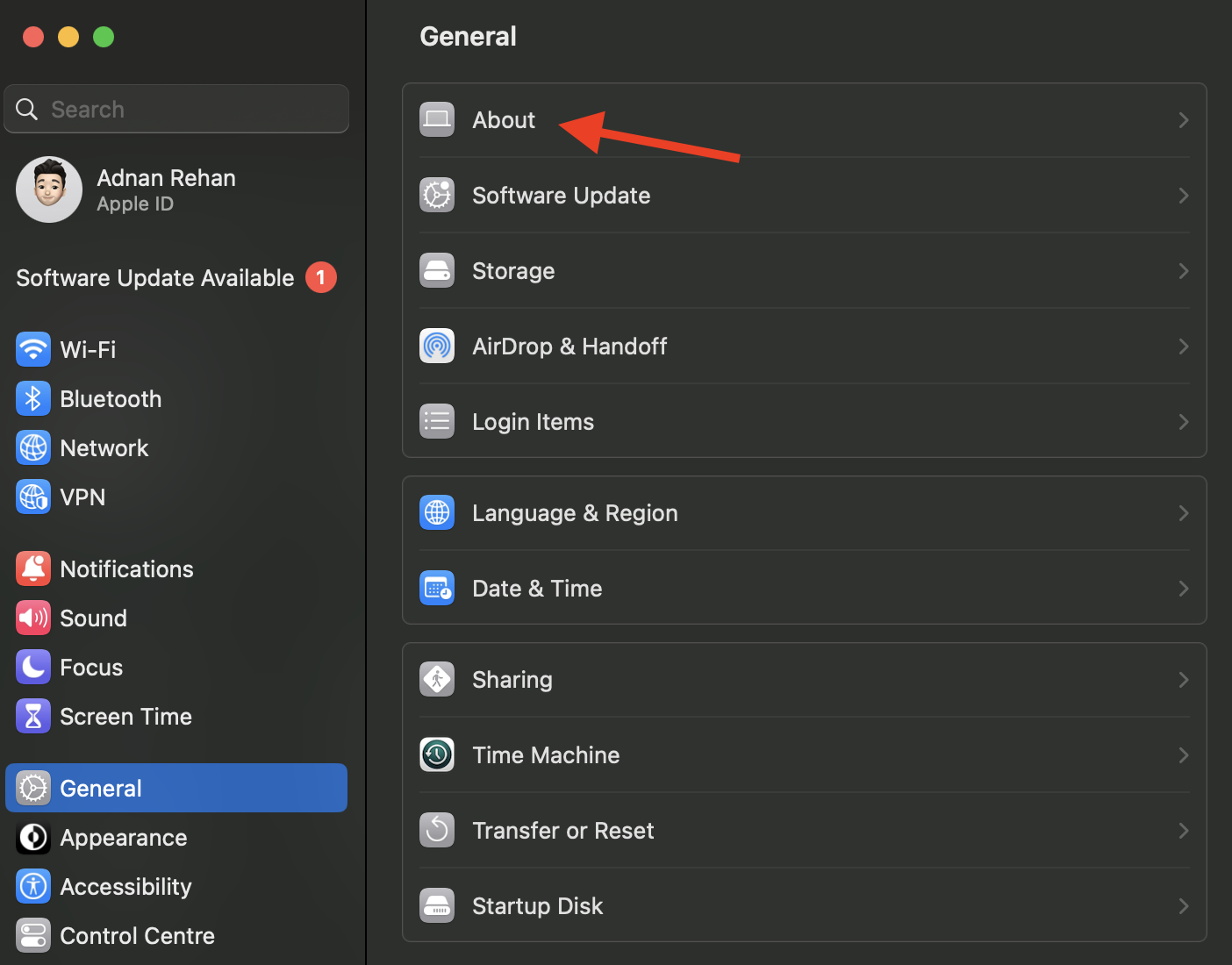Click the Sharing icon
Screen dimensions: 1232x965
[x=437, y=680]
